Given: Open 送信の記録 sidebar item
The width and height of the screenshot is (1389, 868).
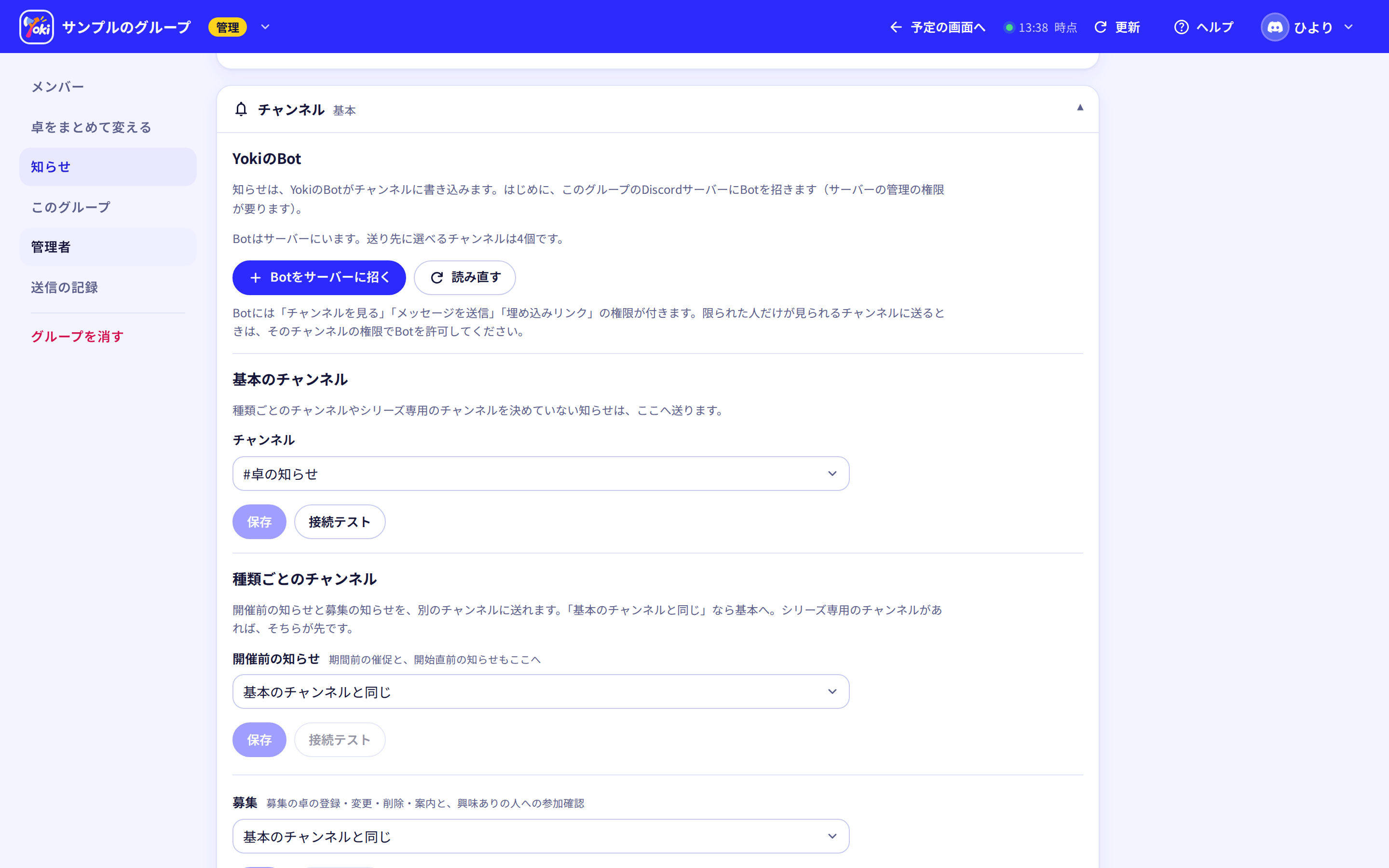Looking at the screenshot, I should click(108, 287).
